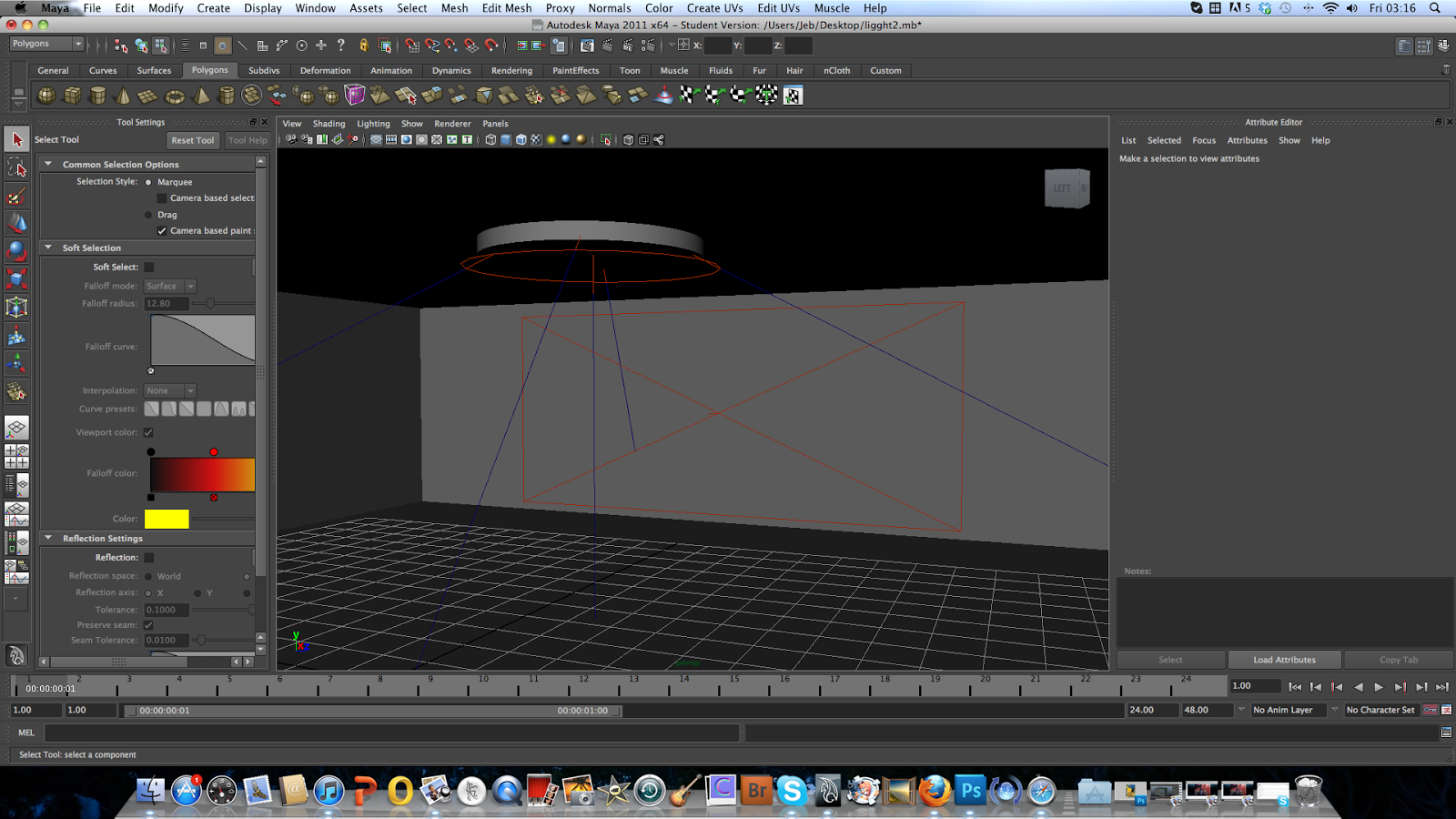Select the Polygon Sphere tool on the shelf
1456x819 pixels.
click(46, 94)
